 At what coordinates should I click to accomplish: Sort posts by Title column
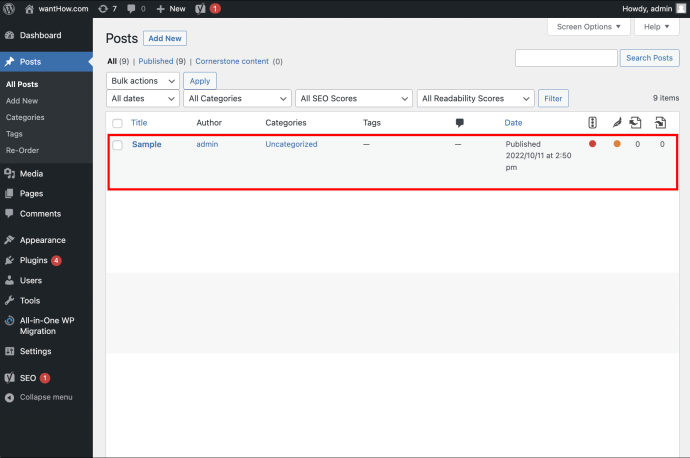click(139, 123)
